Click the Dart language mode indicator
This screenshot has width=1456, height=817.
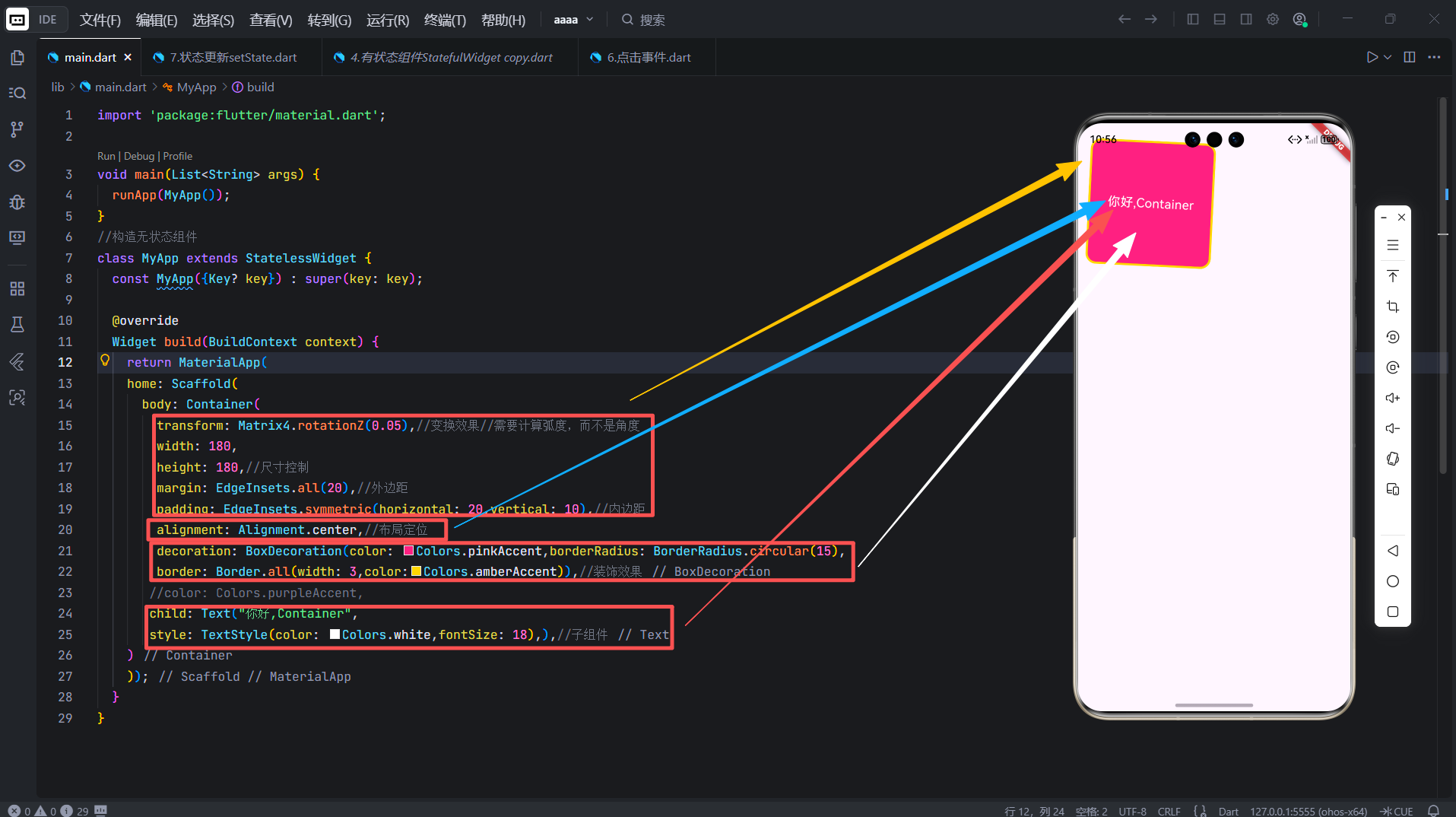[1228, 811]
